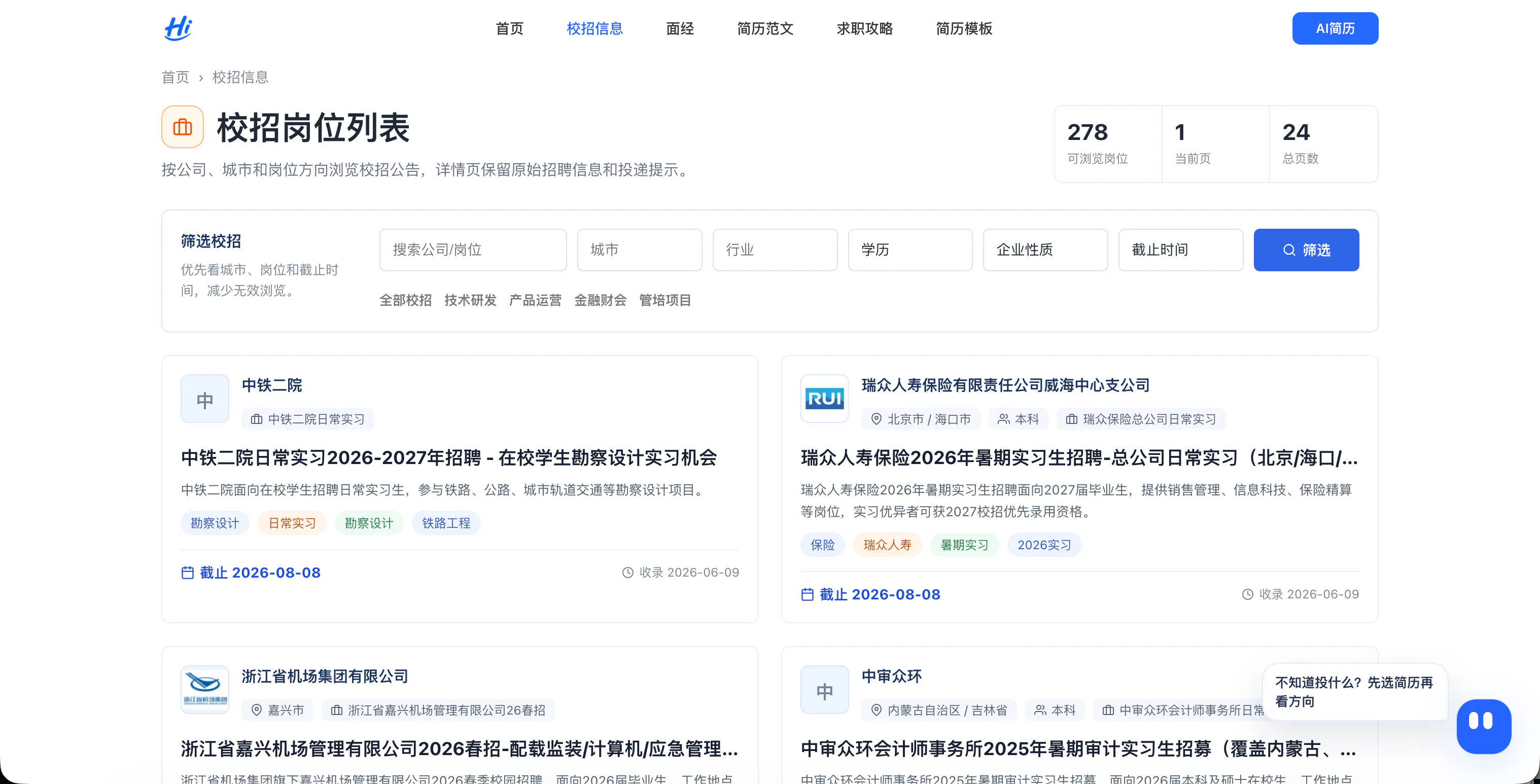
Task: Click the green 暑期实习 tag
Action: point(964,545)
